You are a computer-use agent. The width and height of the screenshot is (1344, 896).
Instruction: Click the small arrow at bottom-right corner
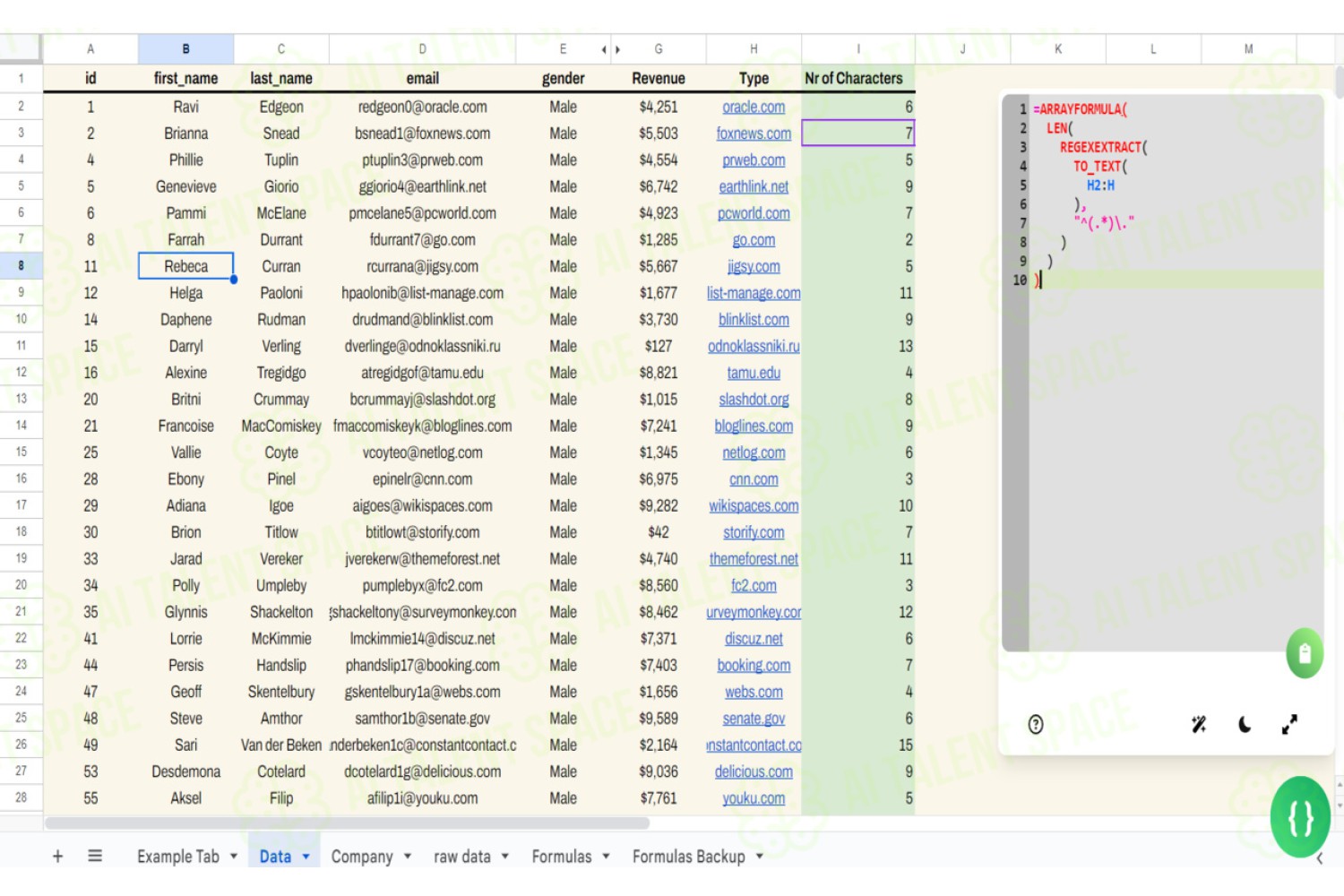pos(1320,858)
